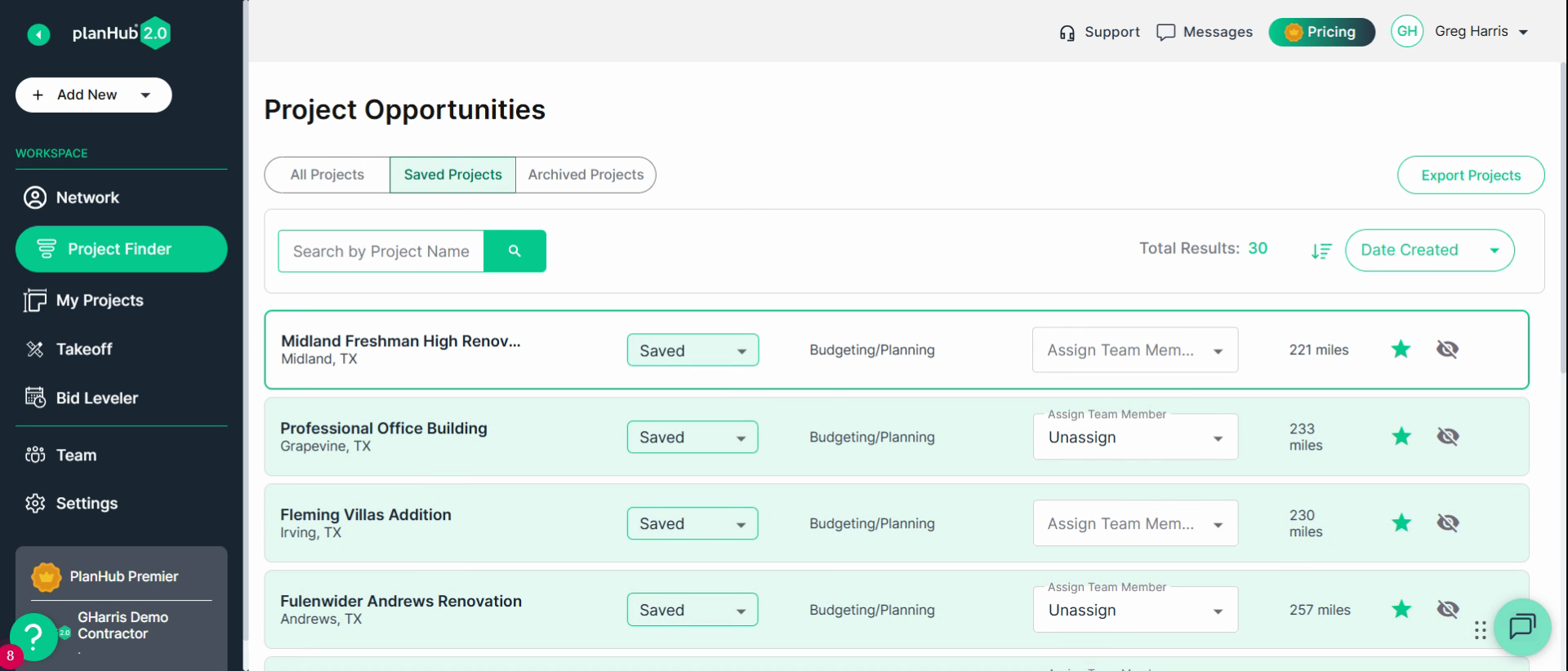Click the 221 miles distance text
Screen dimensions: 1568x671
click(1319, 350)
